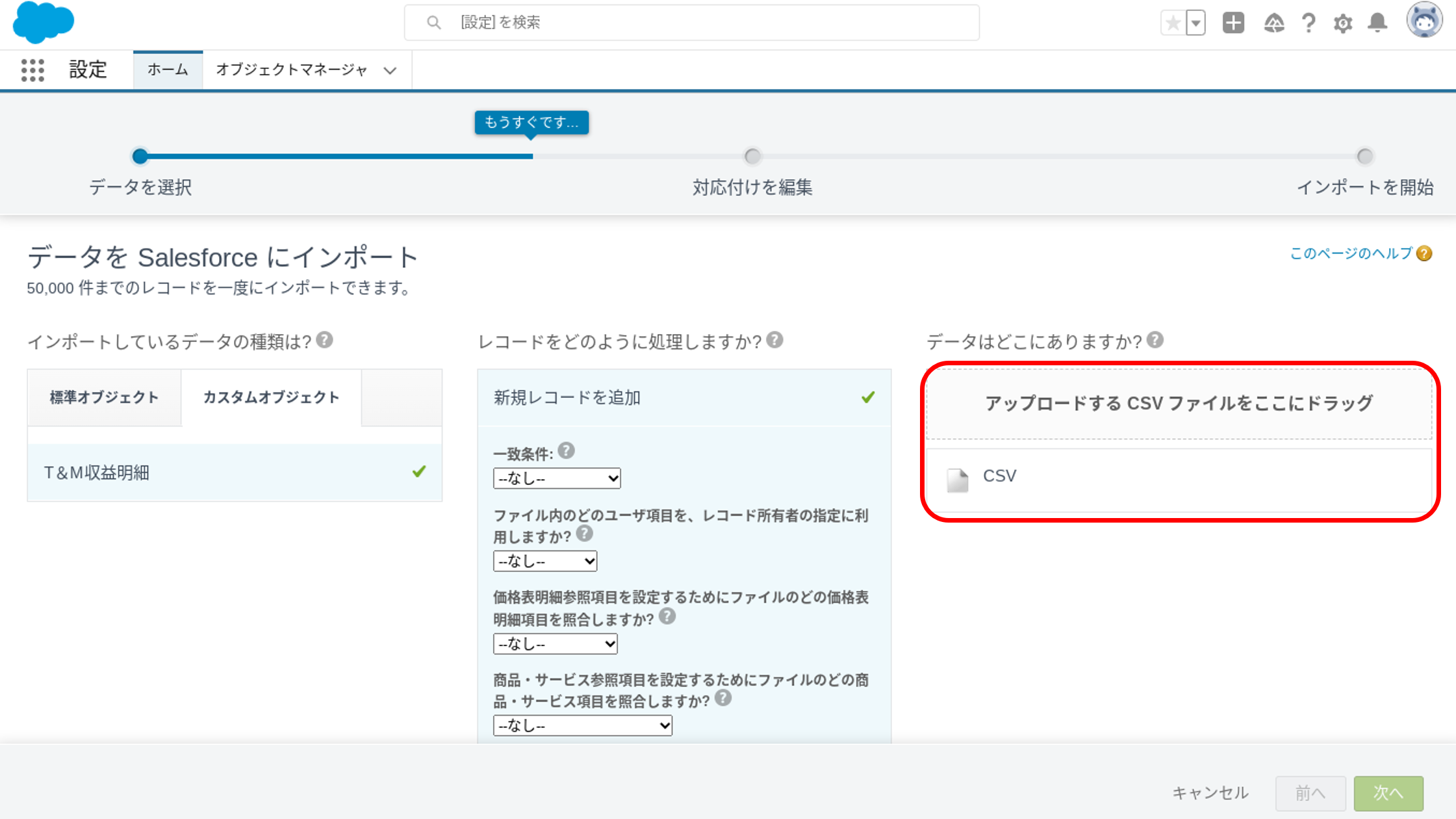Click help icon for レコード所有者の指定 question
The image size is (1456, 819).
coord(585,534)
